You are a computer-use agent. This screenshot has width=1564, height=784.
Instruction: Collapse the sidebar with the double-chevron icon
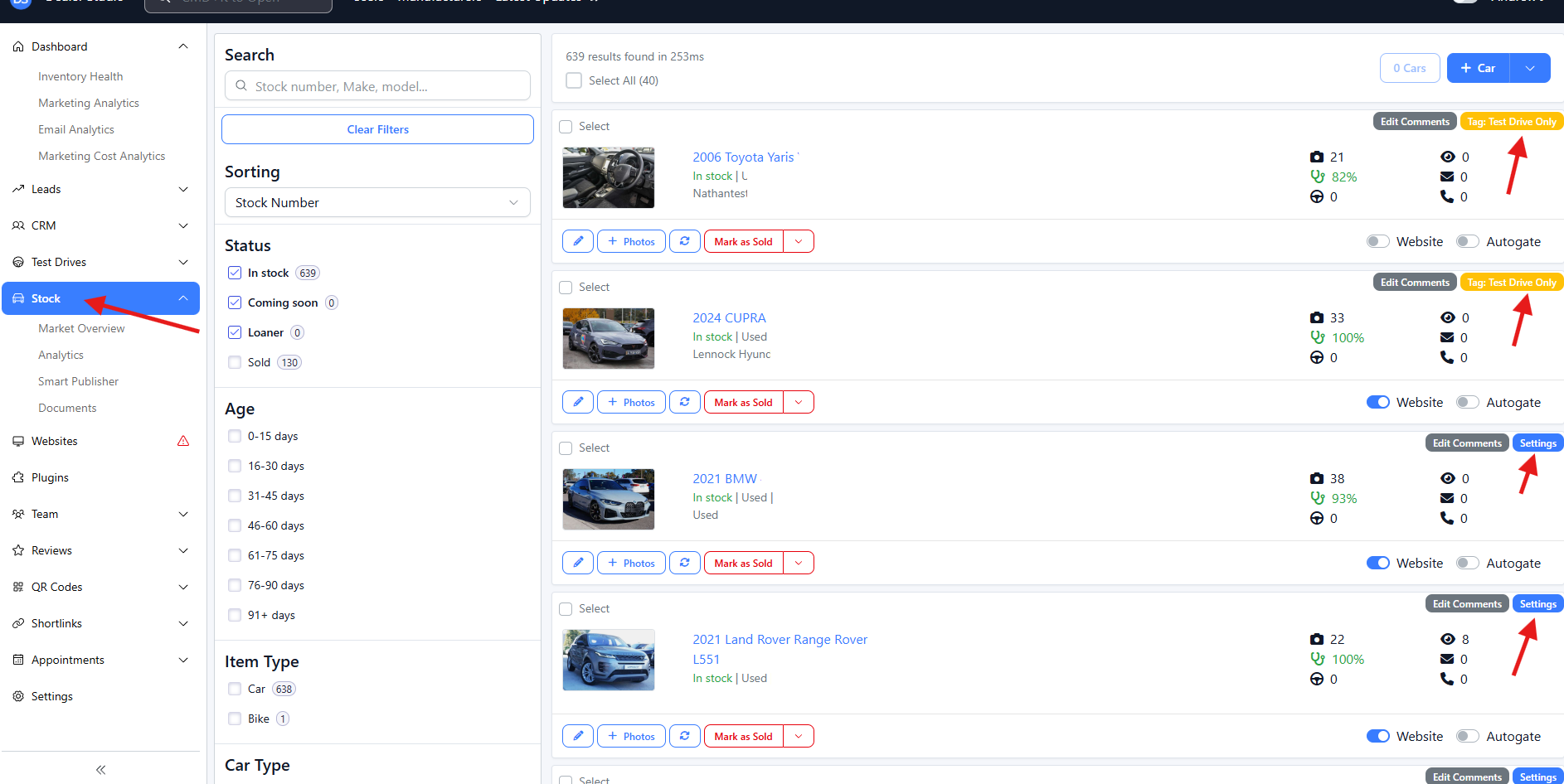(100, 770)
